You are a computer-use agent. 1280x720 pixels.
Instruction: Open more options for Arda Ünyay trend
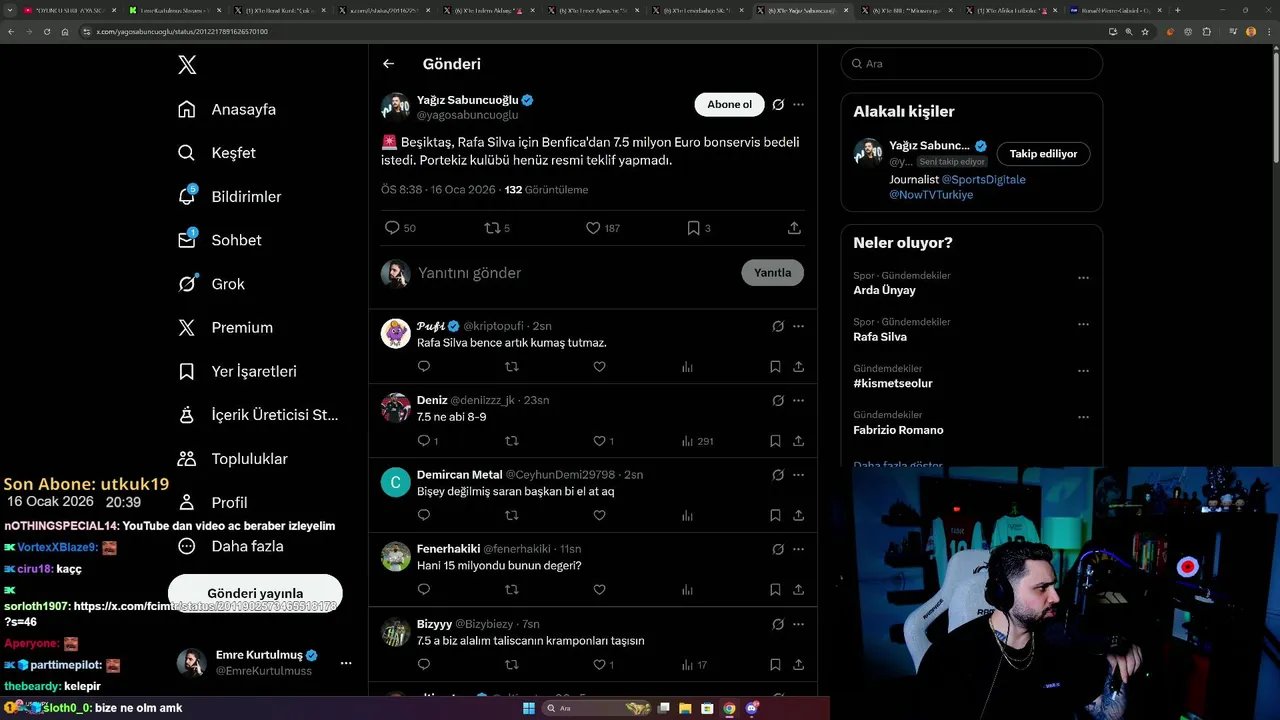[1083, 278]
